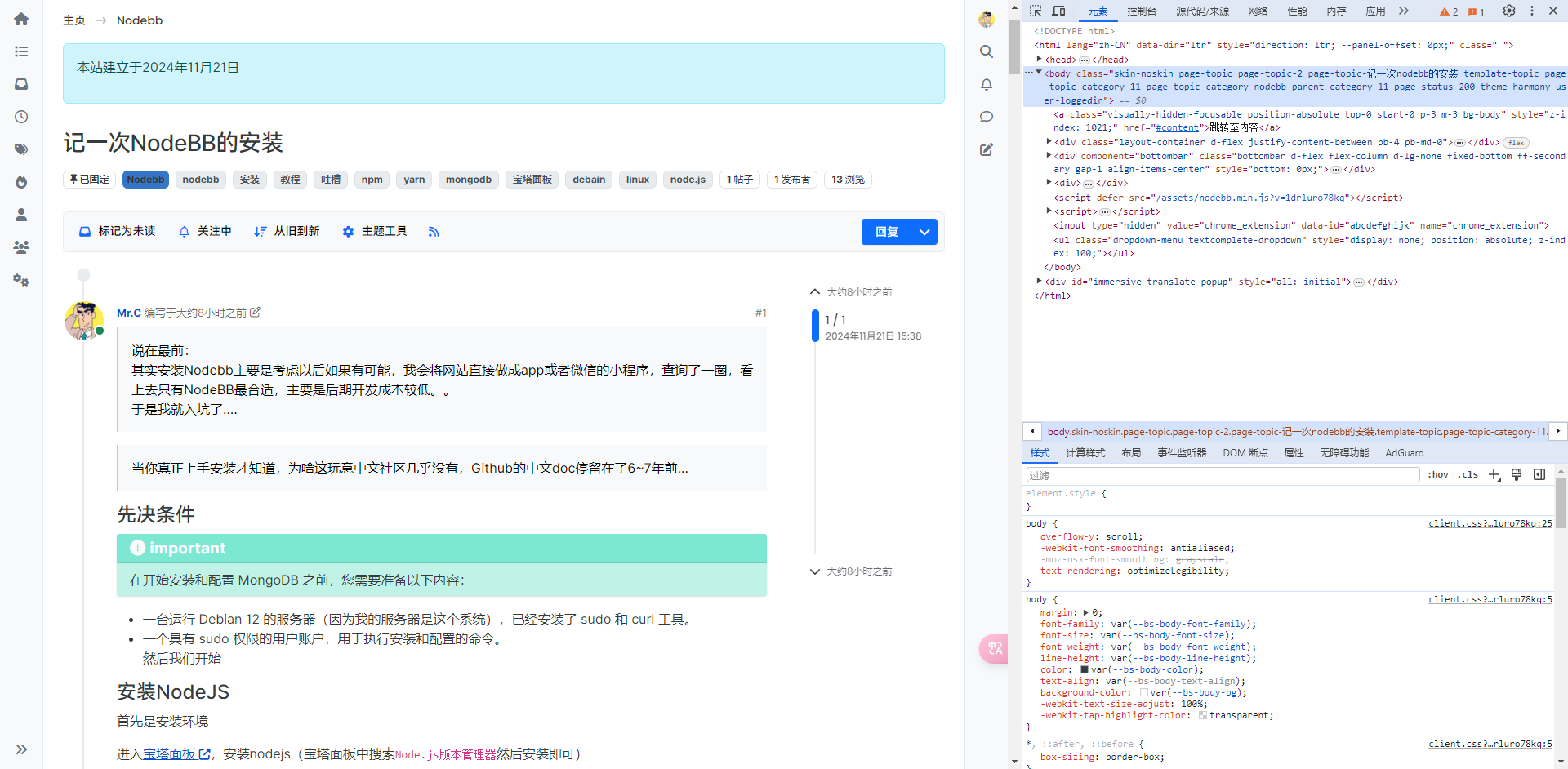Toggle the rendering emulation paintbrush icon
1568x769 pixels.
click(1517, 475)
